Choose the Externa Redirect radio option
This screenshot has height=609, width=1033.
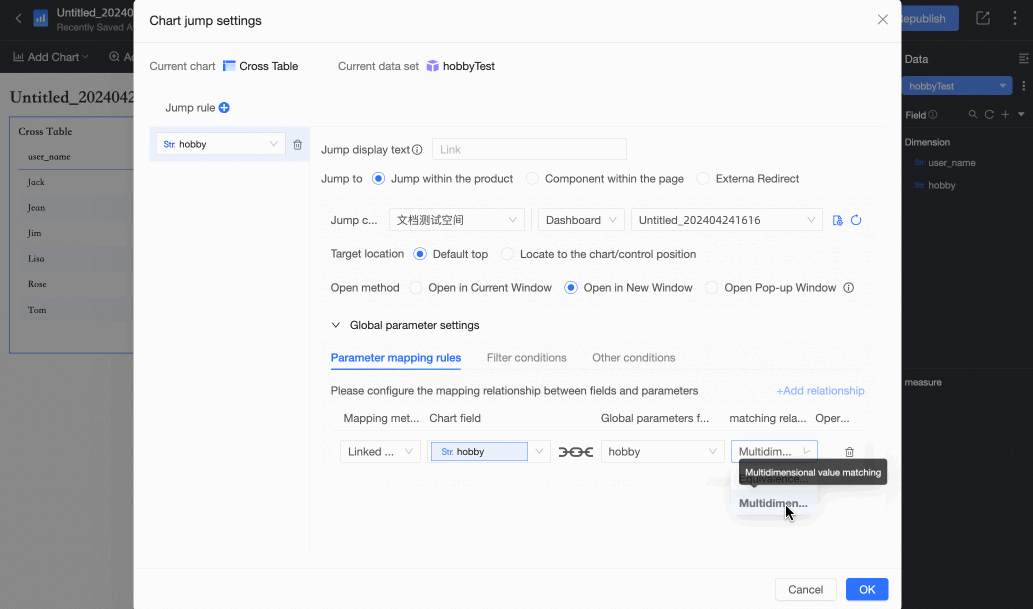(704, 179)
